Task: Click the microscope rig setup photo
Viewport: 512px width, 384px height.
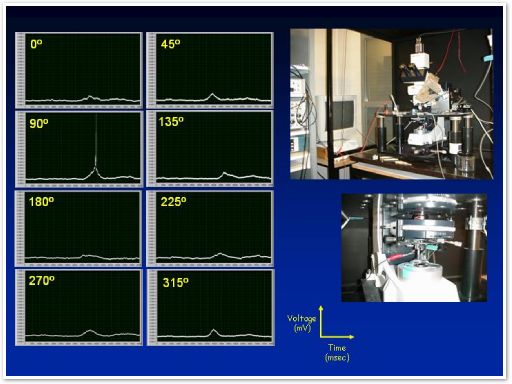Action: tap(391, 104)
